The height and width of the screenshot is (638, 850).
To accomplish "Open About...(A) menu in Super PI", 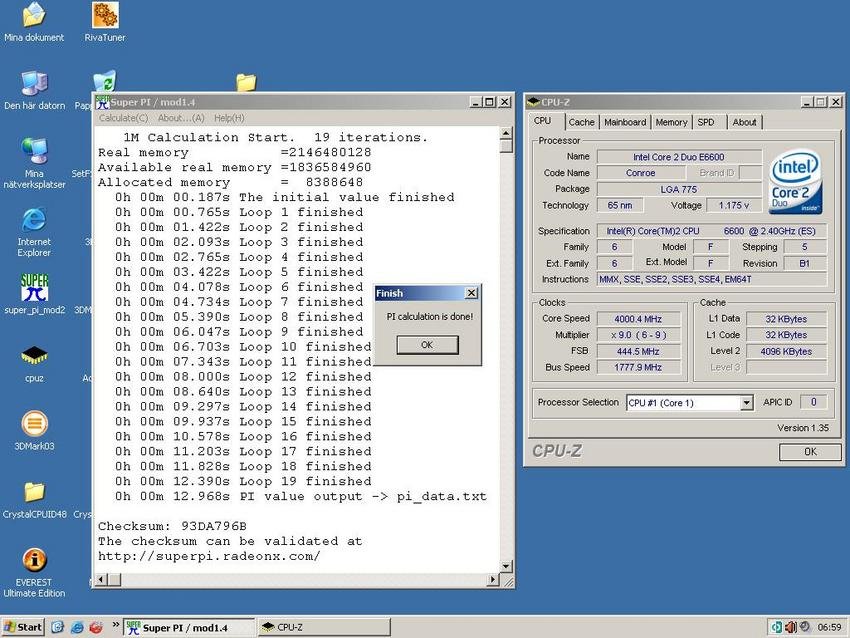I will [181, 118].
